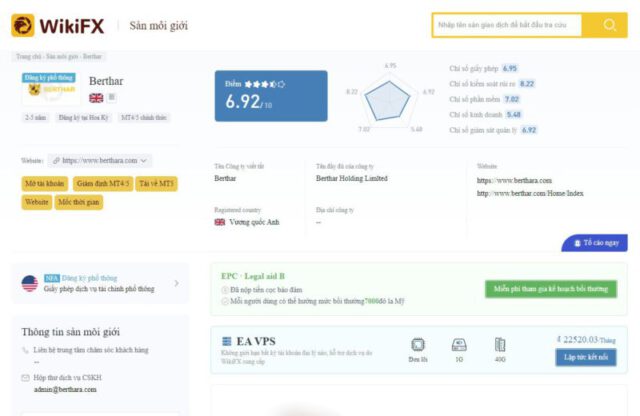Click the EA VPS memory 400 icon
Viewport: 640px width, 416px height.
500,344
